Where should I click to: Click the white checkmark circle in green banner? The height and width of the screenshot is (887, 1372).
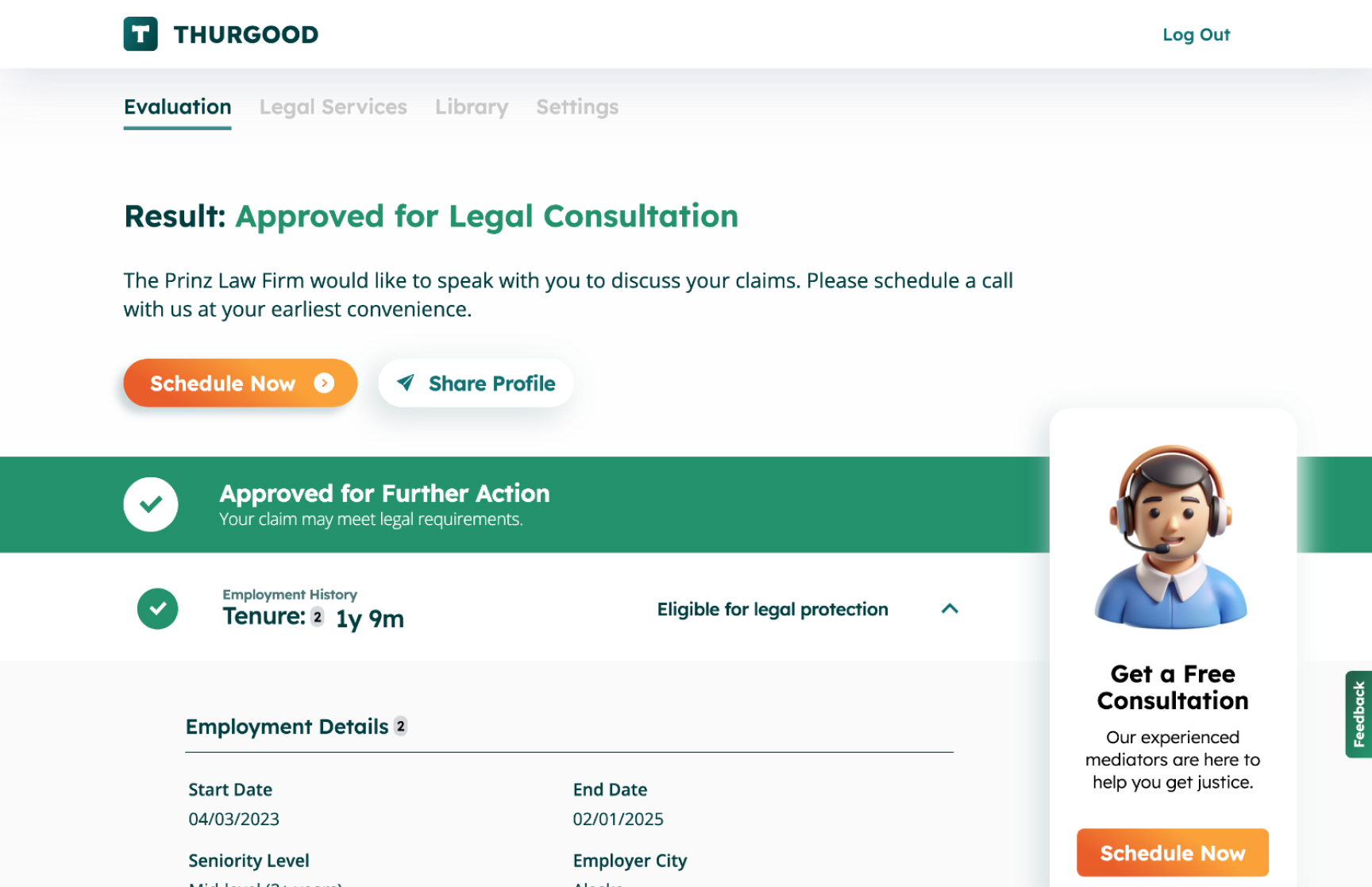(x=151, y=504)
